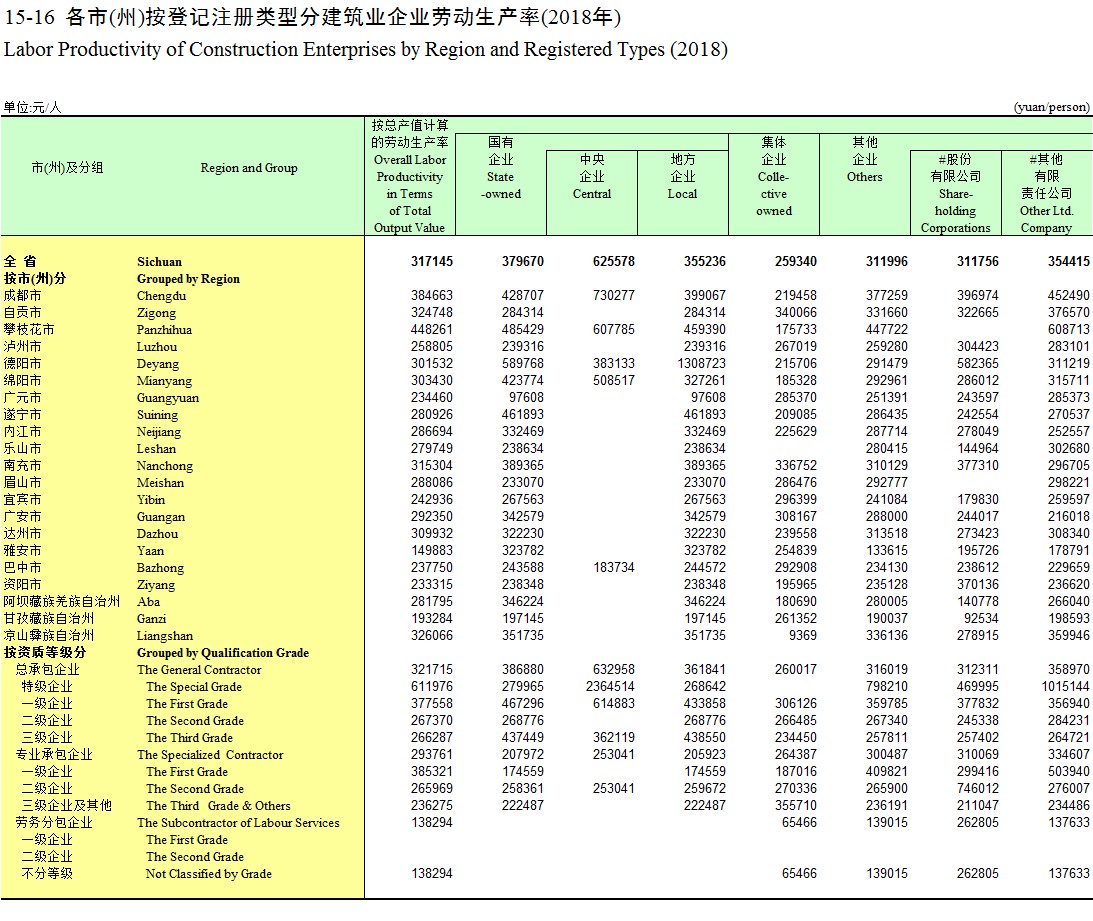
Task: Click the 'Yaan' row label
Action: pos(150,551)
